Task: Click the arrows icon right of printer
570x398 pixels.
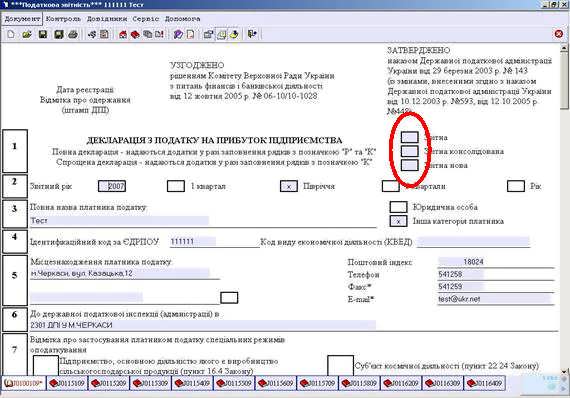Action: coord(92,35)
